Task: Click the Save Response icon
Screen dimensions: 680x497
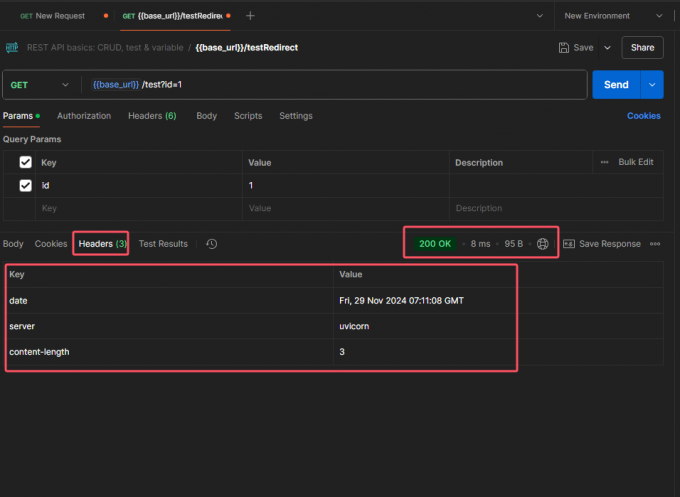Action: (569, 244)
